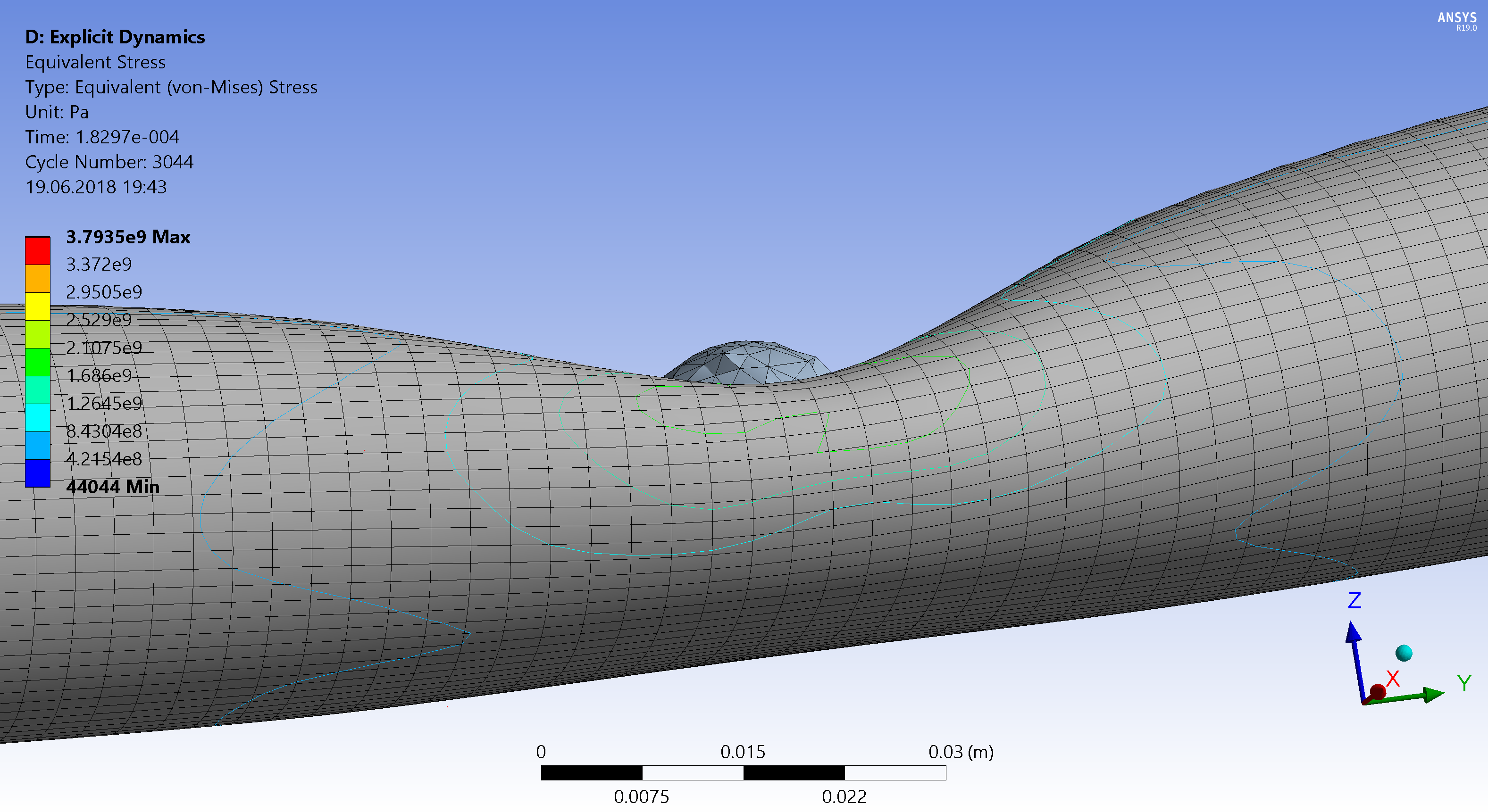Screen dimensions: 1488x812
Task: Click the orange legend color band
Action: pos(38,279)
